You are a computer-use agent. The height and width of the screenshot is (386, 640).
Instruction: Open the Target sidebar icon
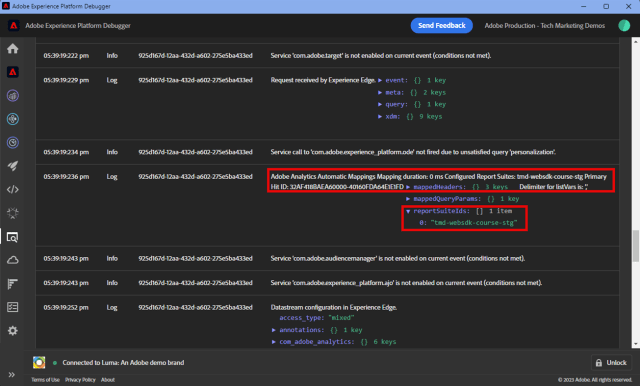coord(13,143)
